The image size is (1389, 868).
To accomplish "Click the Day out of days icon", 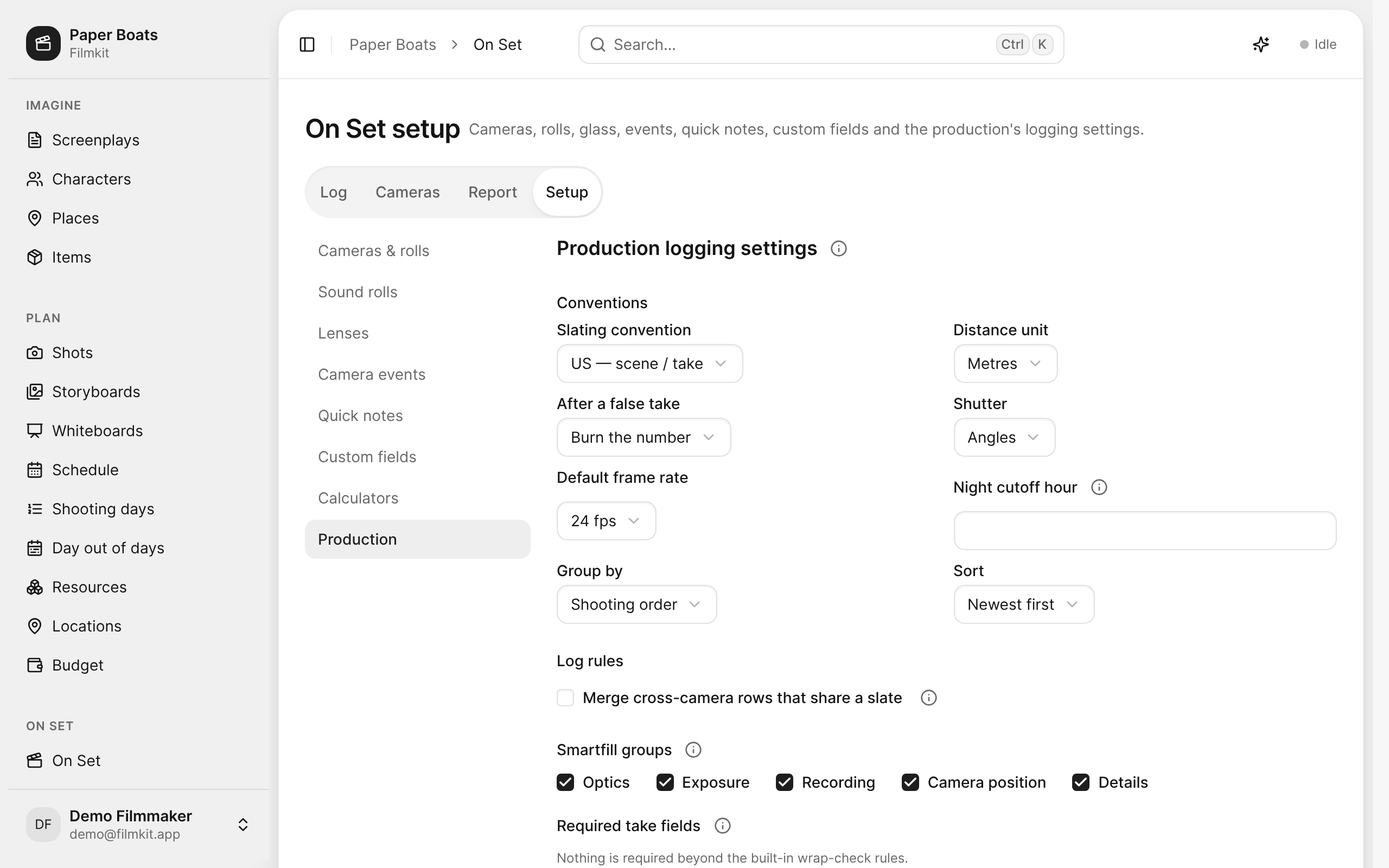I will coord(34,548).
